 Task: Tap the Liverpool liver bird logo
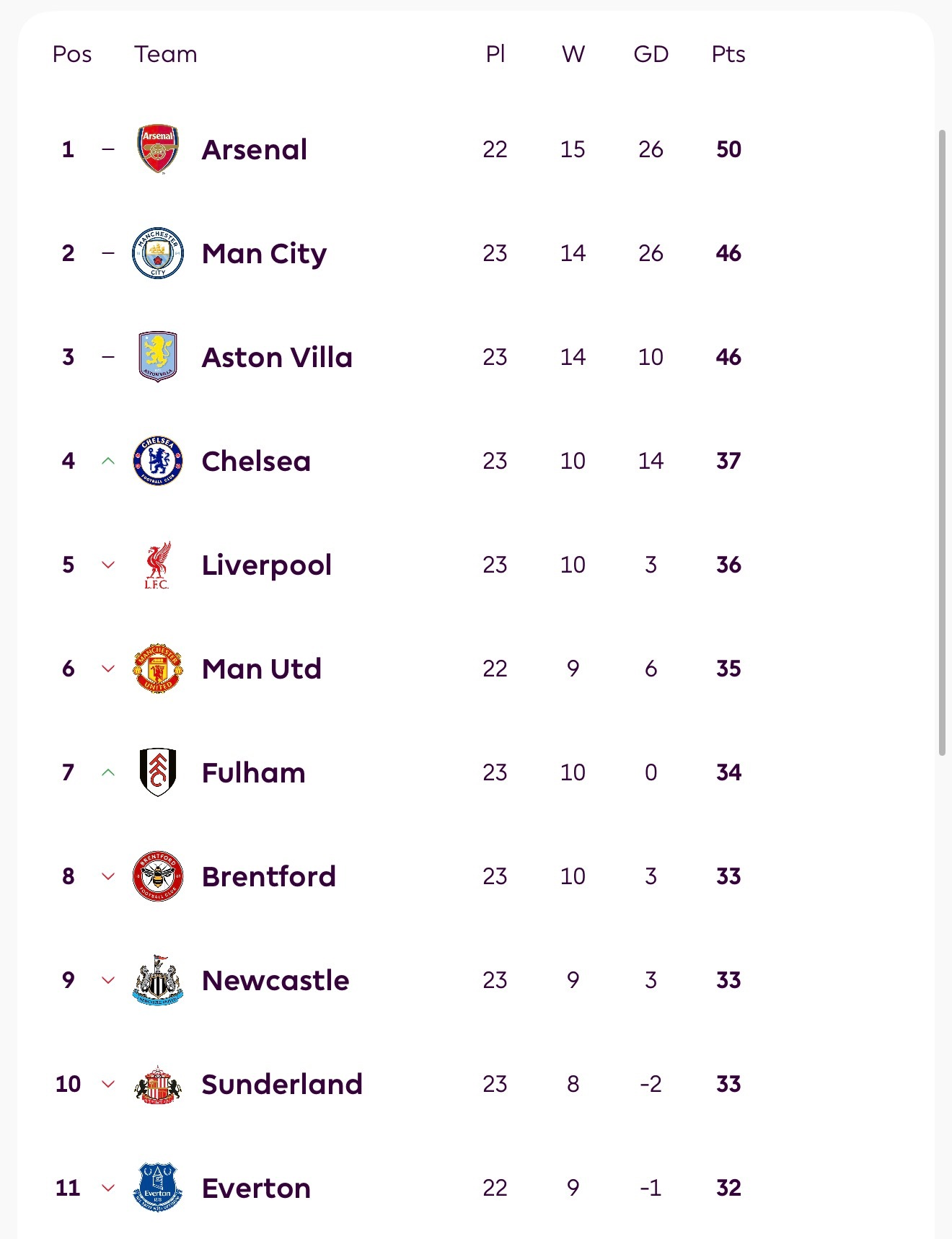pos(158,565)
